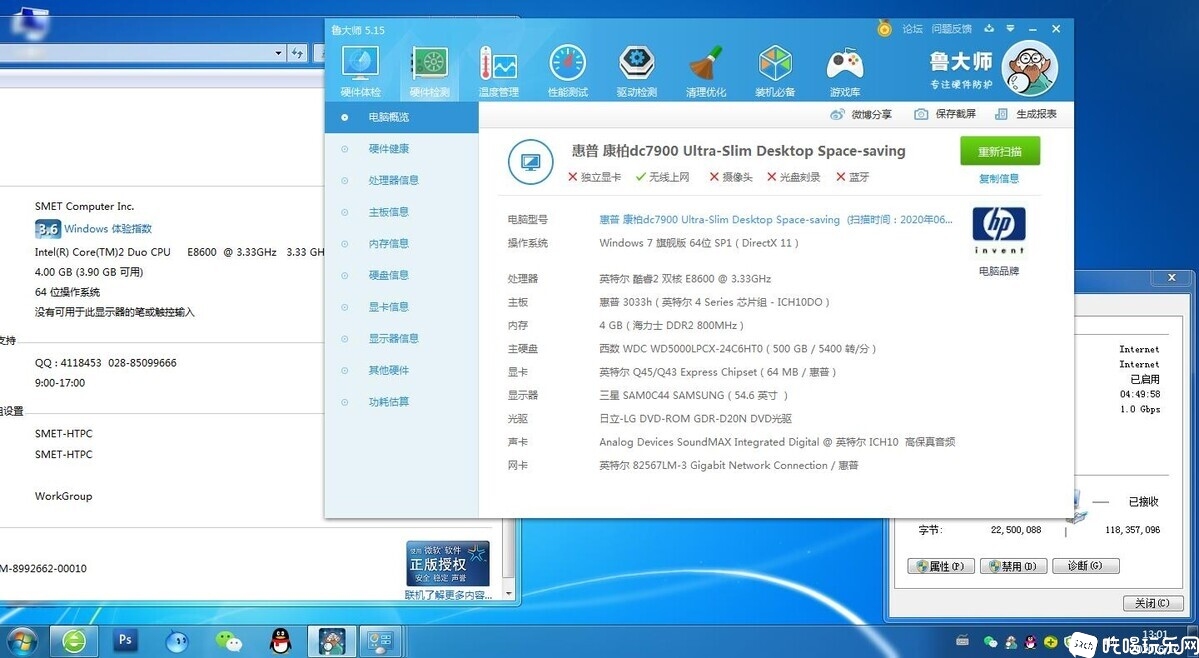Open the Lu Master main menu arrow icon
The width and height of the screenshot is (1199, 658).
point(1010,28)
